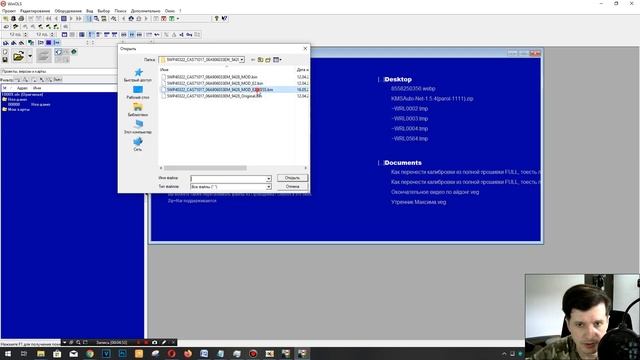Select Рабочий стол in the dialog sidebar
This screenshot has width=640, height=360.
point(138,92)
